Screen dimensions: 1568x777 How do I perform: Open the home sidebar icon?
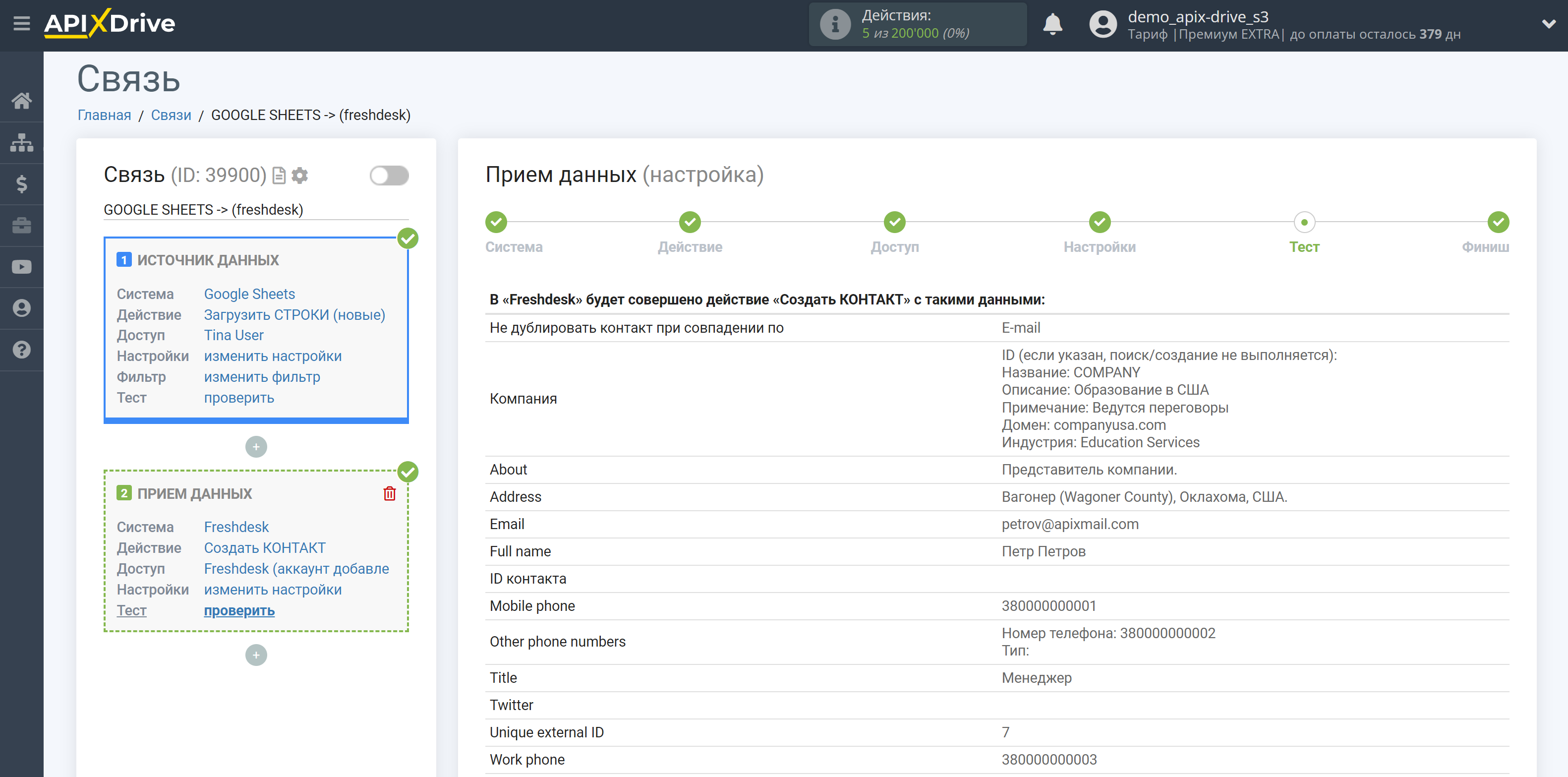click(x=22, y=101)
